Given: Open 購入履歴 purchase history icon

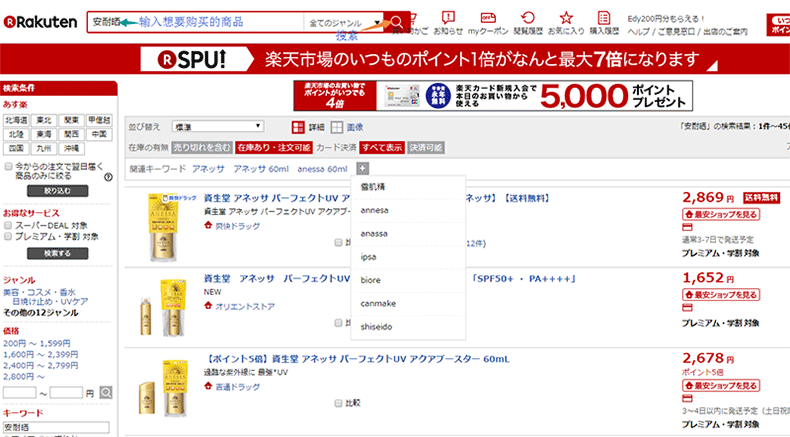Looking at the screenshot, I should click(x=605, y=18).
